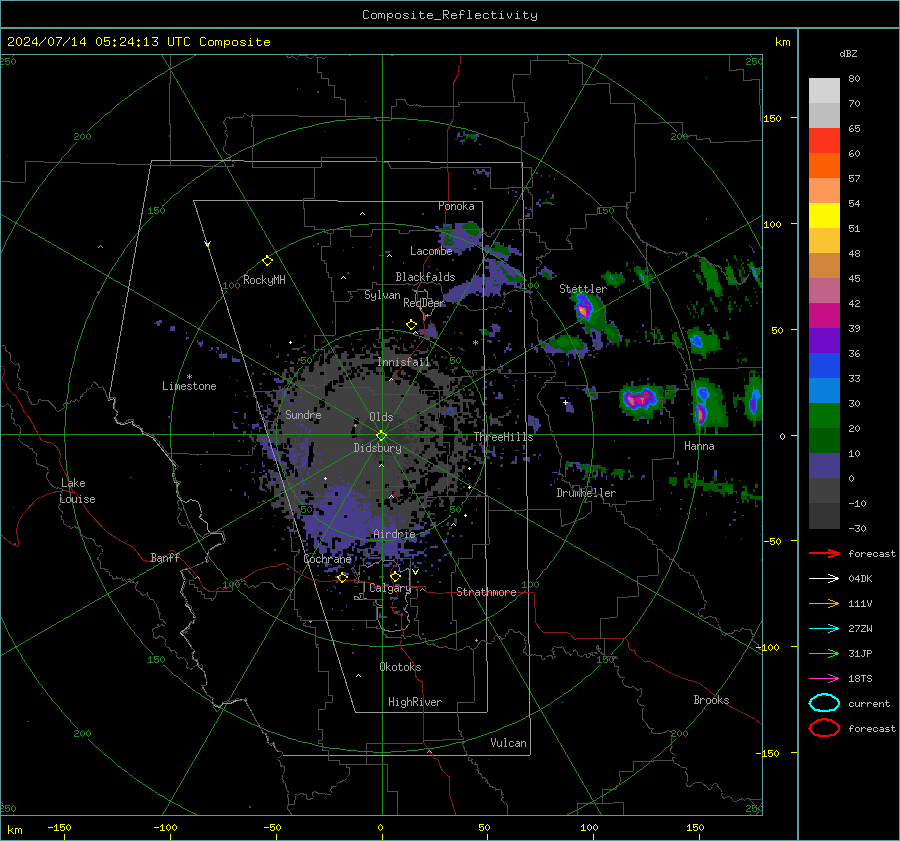Viewport: 900px width, 841px height.
Task: Click the white cross marker west of Hanna
Action: 565,402
